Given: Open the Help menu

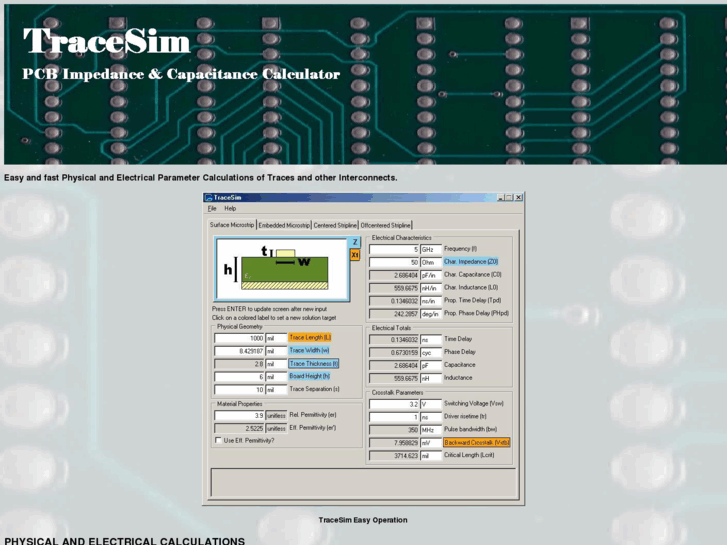Looking at the screenshot, I should (230, 209).
